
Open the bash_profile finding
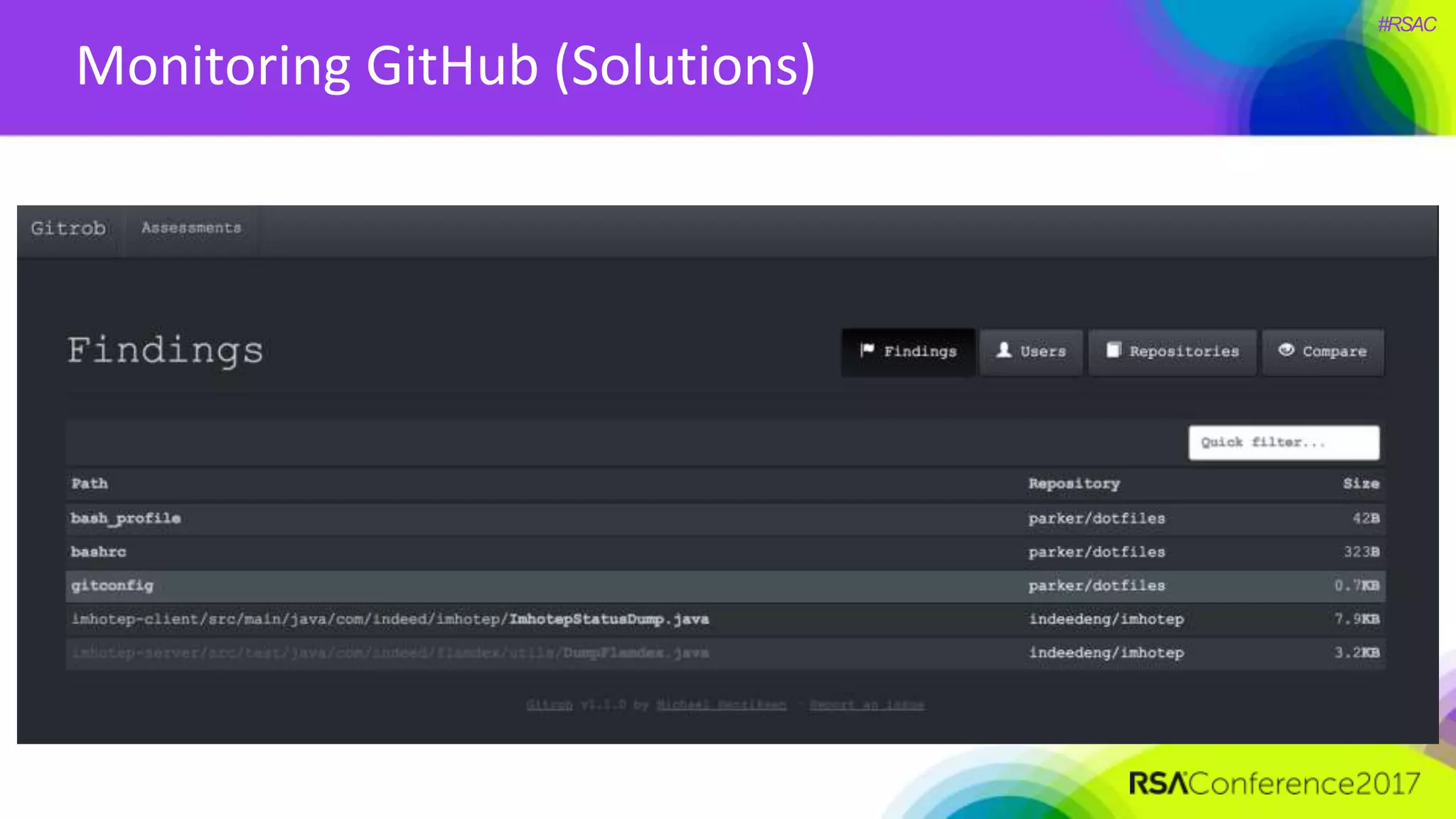pyautogui.click(x=126, y=518)
